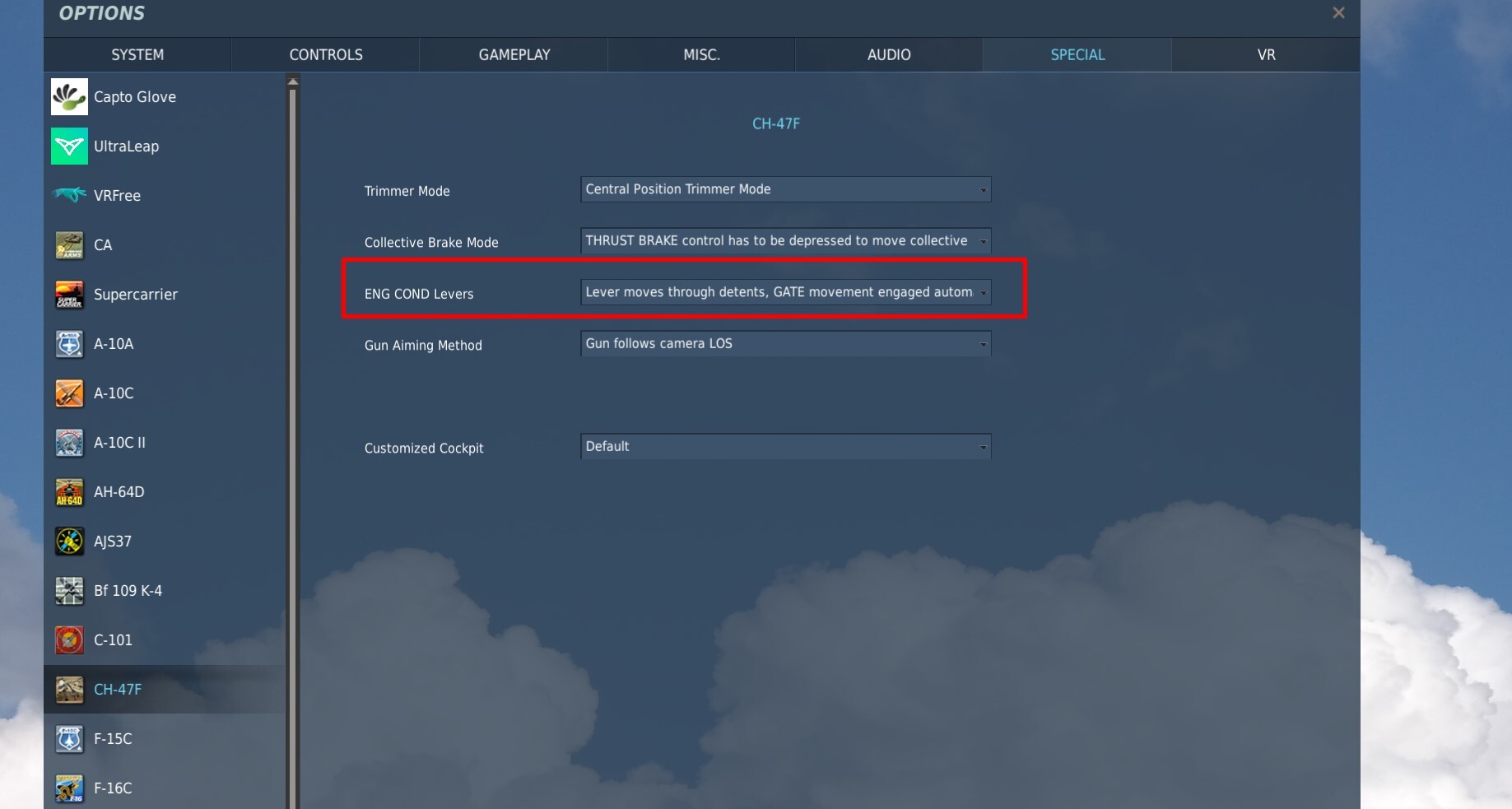Screen dimensions: 1512x809
Task: Click the Bf 109 K-4 icon
Action: click(69, 591)
